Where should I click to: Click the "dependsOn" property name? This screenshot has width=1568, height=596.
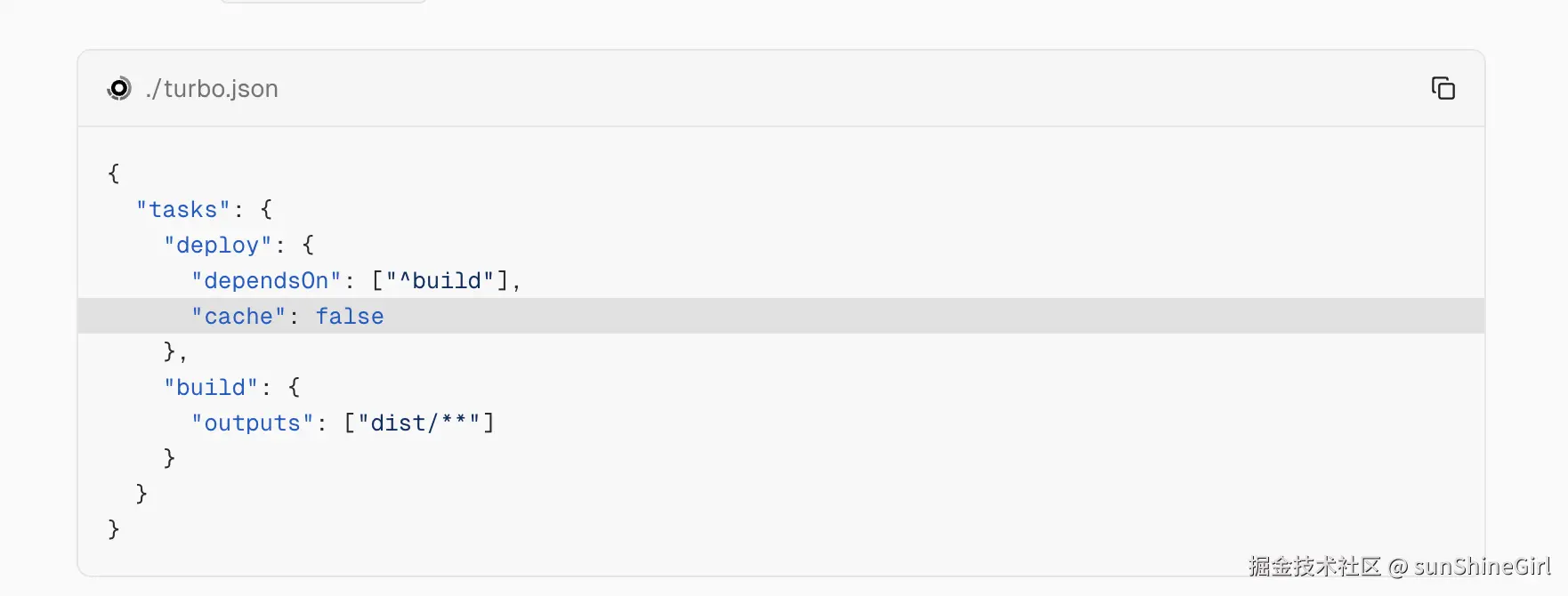pos(267,281)
